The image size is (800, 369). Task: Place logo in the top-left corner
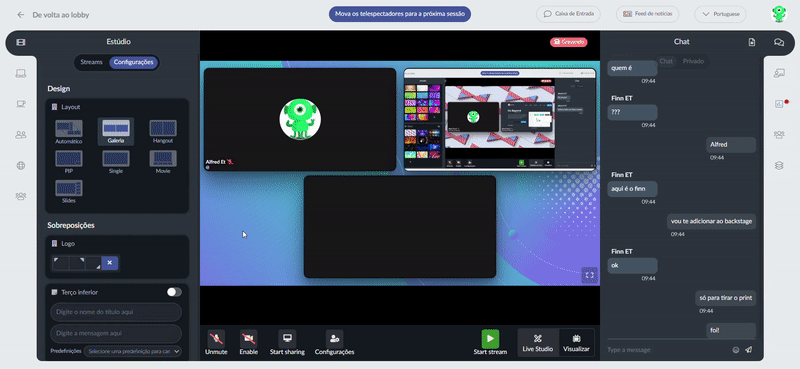pos(61,263)
